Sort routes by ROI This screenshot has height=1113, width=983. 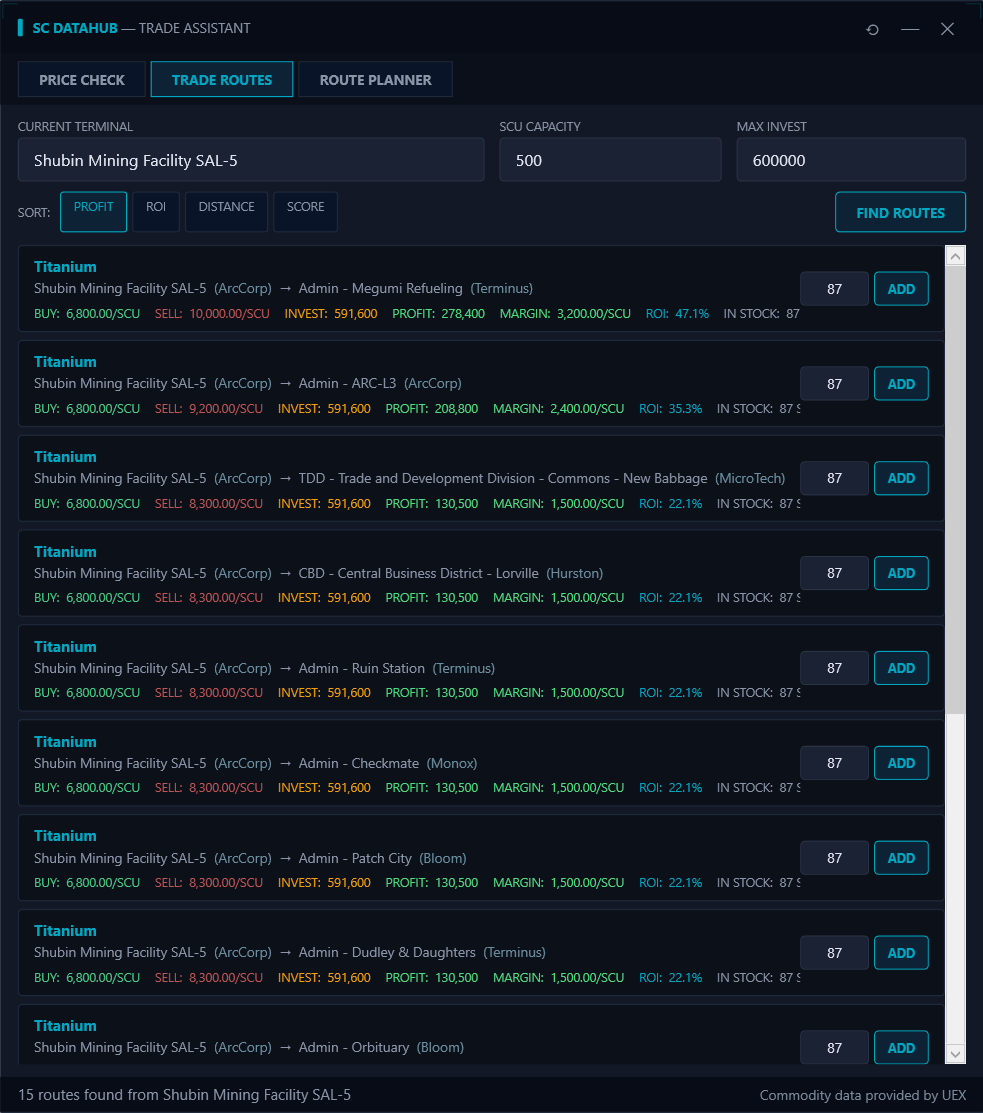click(156, 212)
